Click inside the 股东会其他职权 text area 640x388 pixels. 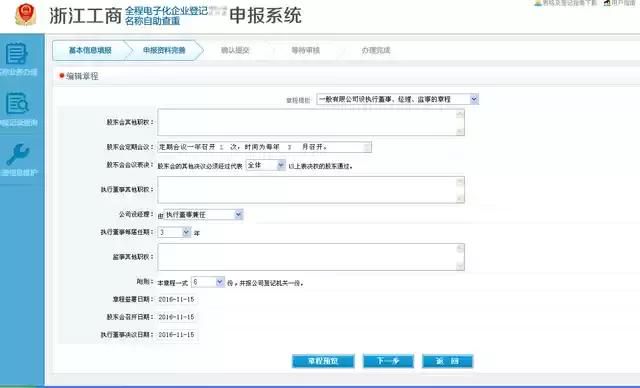tap(307, 122)
